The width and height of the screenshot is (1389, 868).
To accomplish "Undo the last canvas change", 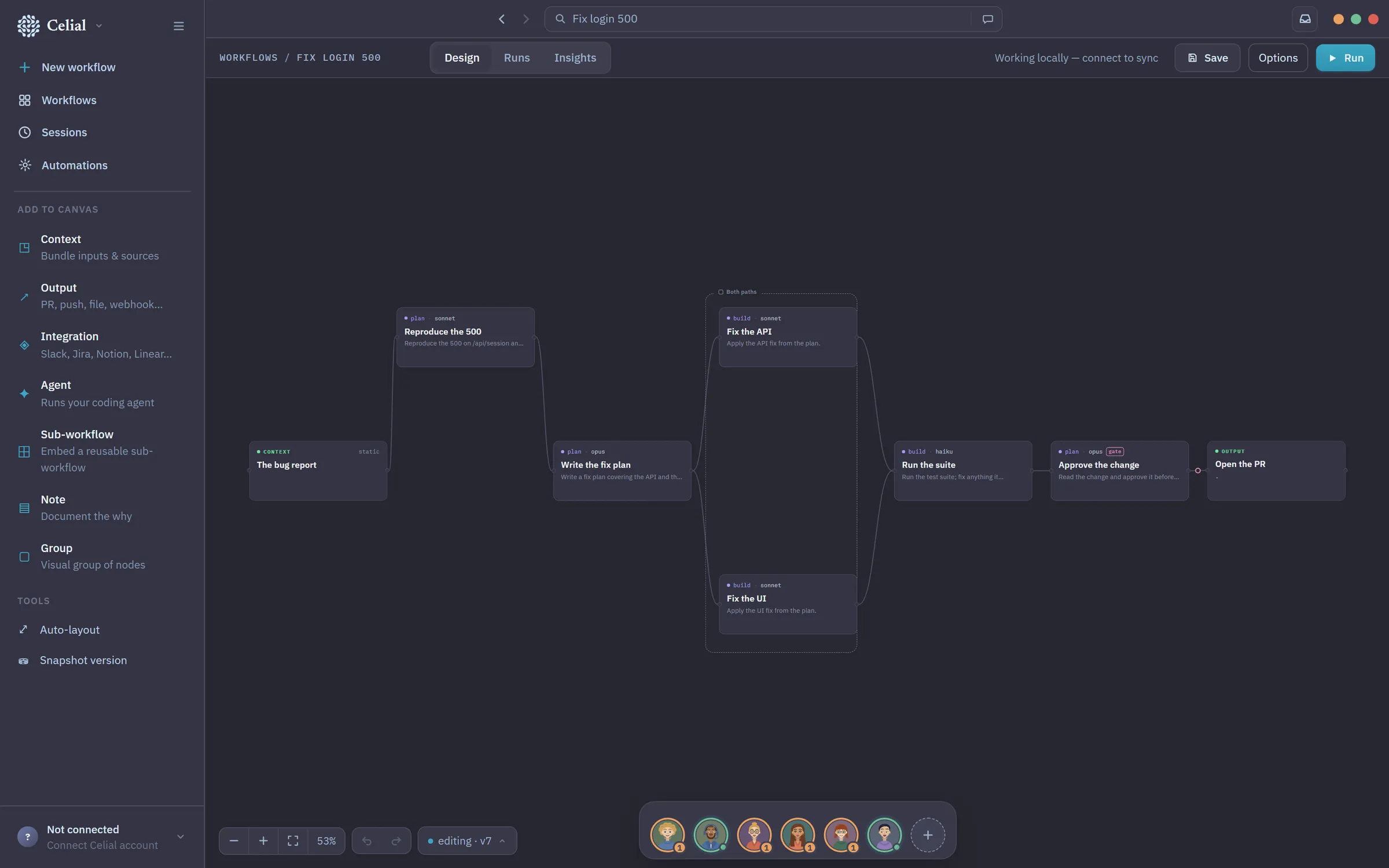I will click(x=367, y=841).
